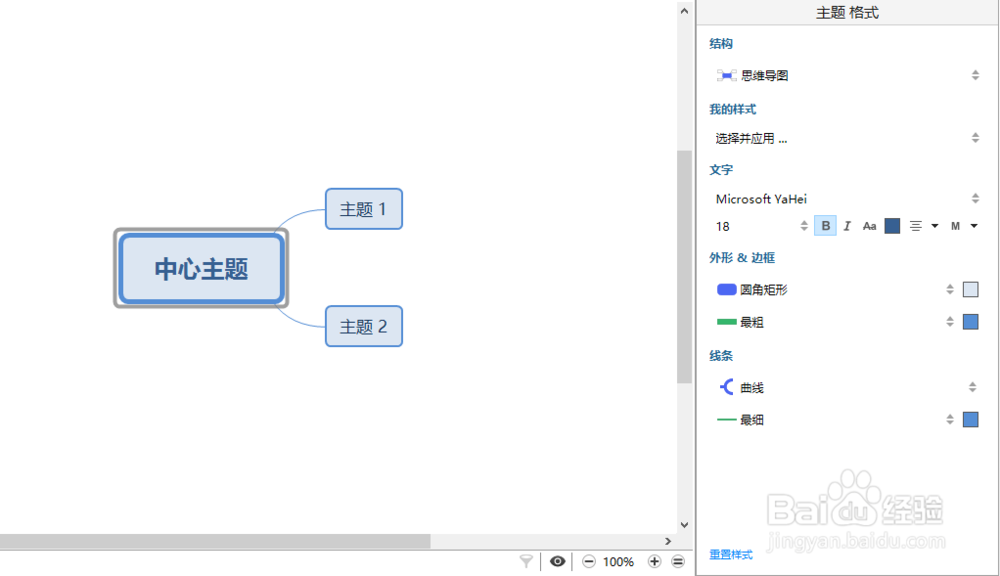Open the 圆角矩形 shape dropdown
Screen dimensions: 1000x576
[x=834, y=290]
